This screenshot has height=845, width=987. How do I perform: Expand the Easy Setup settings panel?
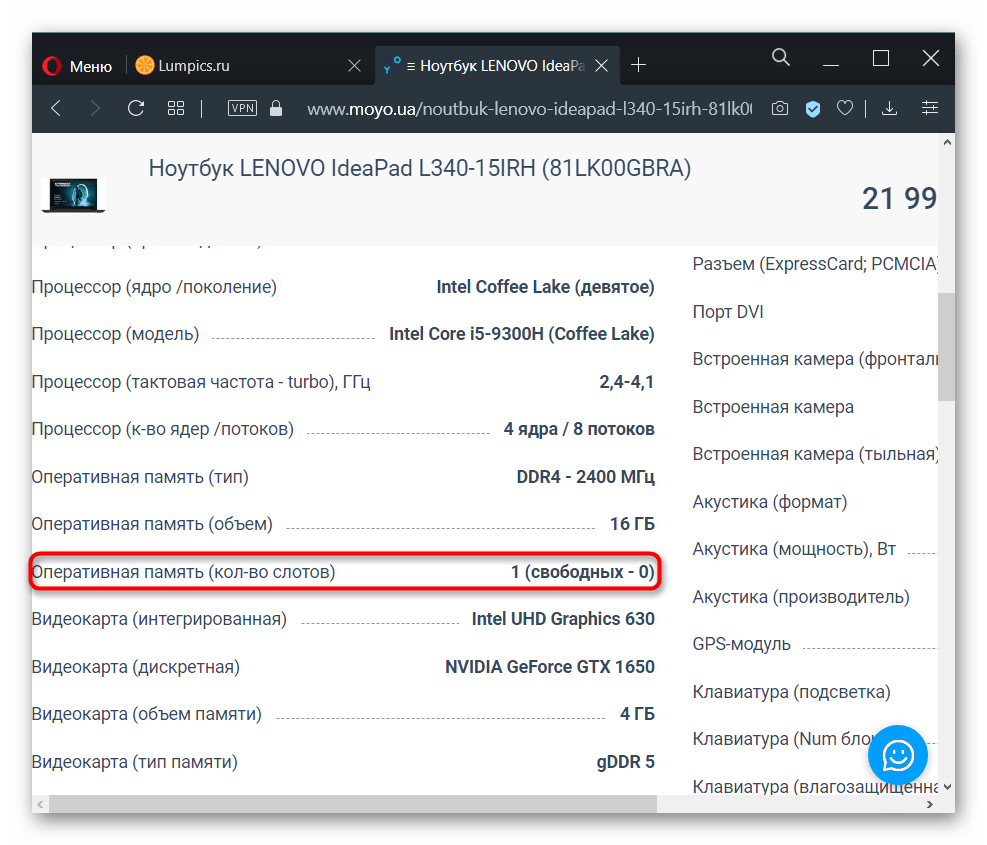point(930,108)
